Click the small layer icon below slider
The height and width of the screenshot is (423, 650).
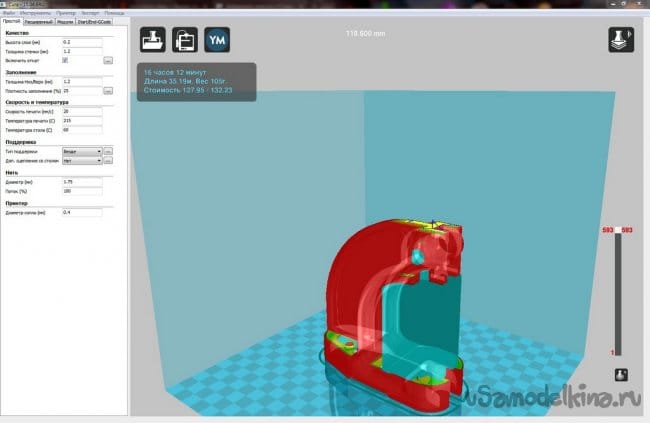tap(621, 374)
